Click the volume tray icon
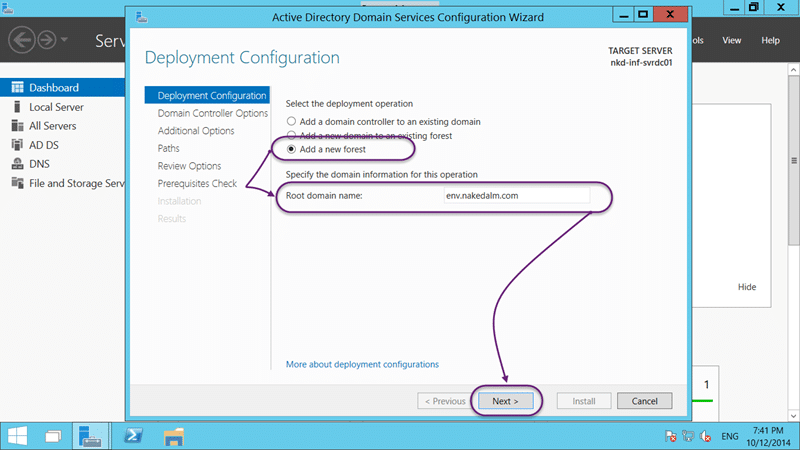Image resolution: width=800 pixels, height=450 pixels. click(706, 436)
